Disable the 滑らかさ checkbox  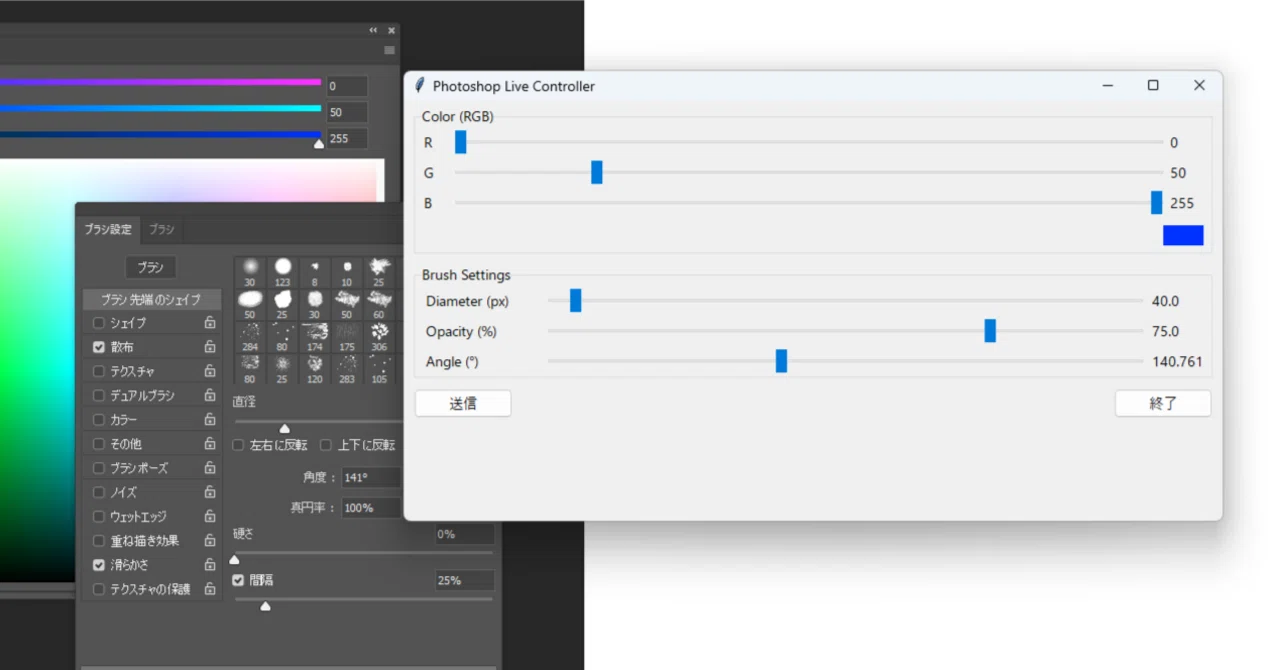coord(99,565)
